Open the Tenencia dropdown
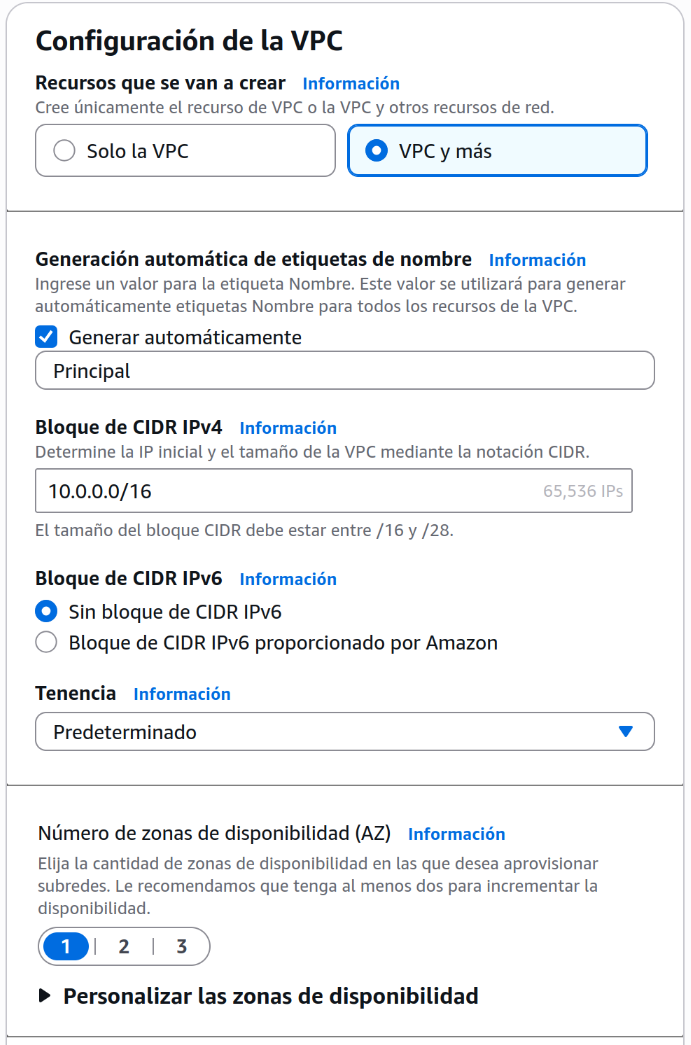The width and height of the screenshot is (691, 1045). [344, 731]
